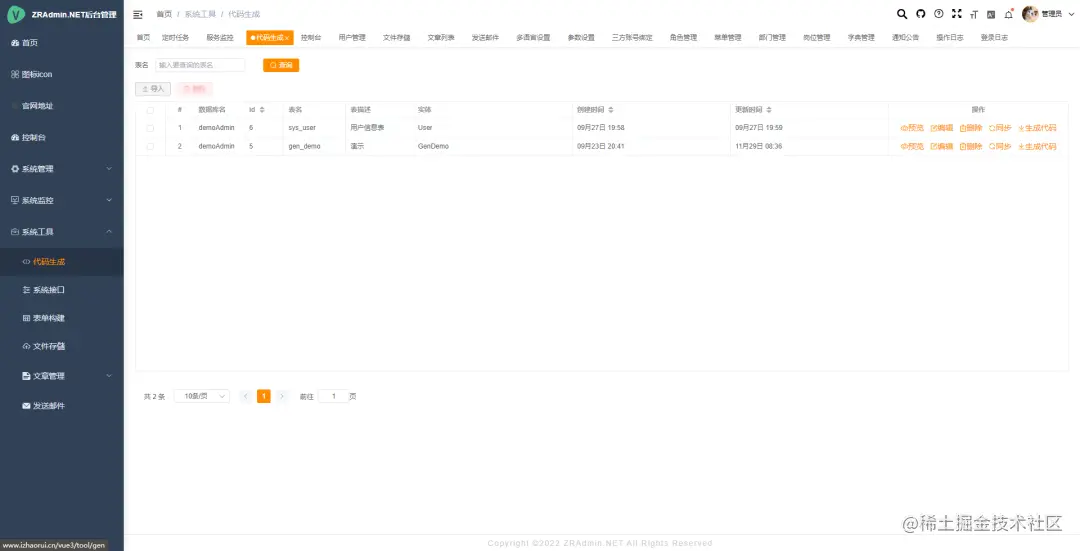Image resolution: width=1080 pixels, height=551 pixels.
Task: Go to the previous page arrow
Action: click(245, 396)
